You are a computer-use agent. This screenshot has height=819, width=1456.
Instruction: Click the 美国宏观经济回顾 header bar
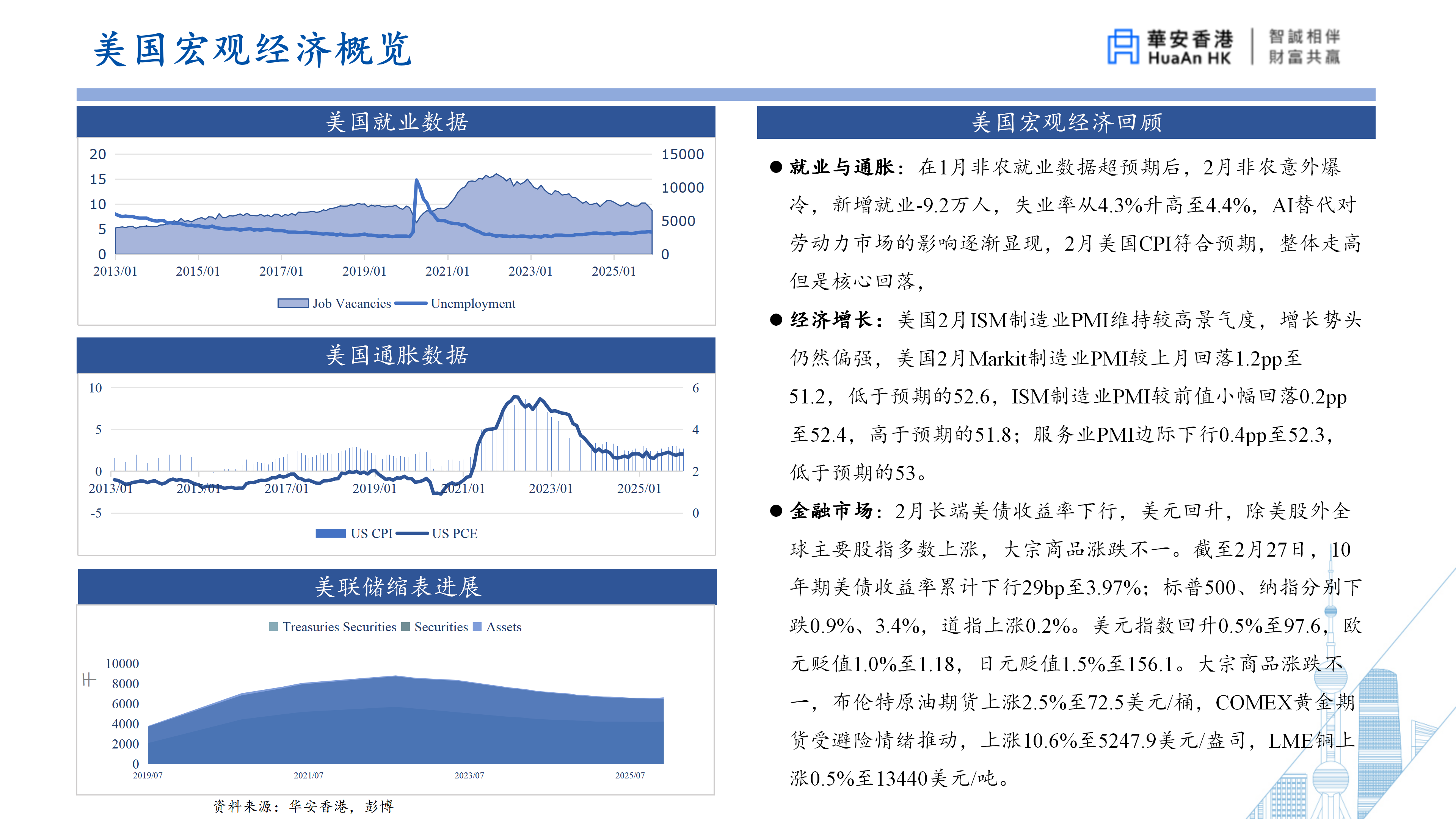pos(1066,122)
